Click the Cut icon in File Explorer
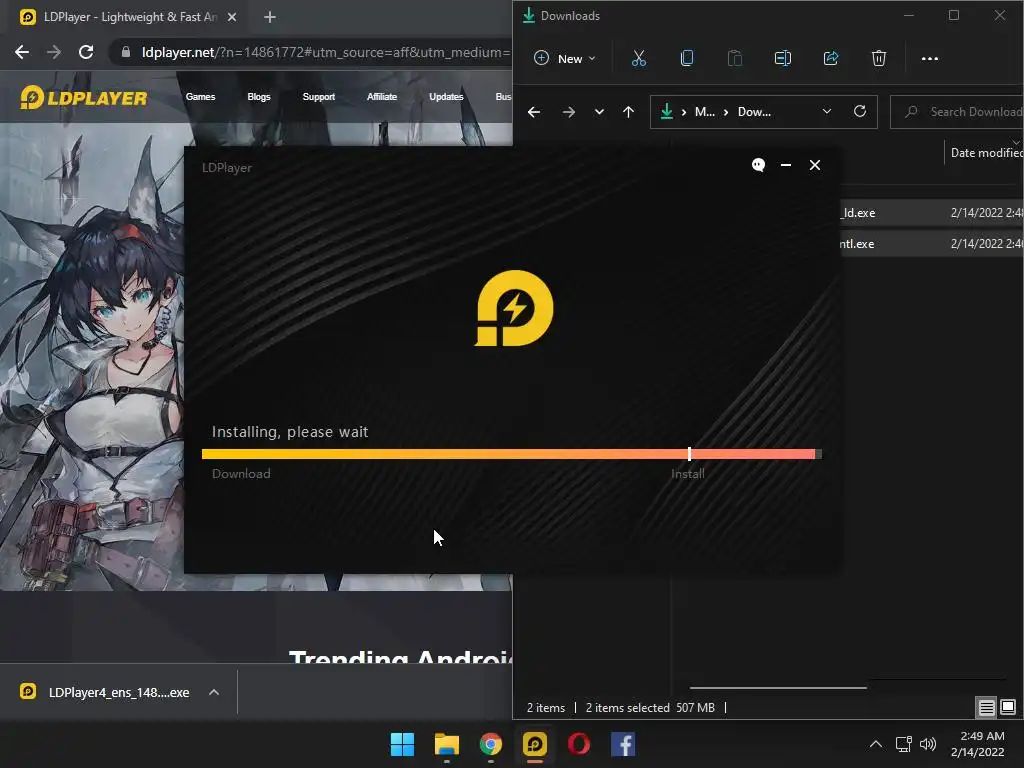1024x768 pixels. (639, 59)
